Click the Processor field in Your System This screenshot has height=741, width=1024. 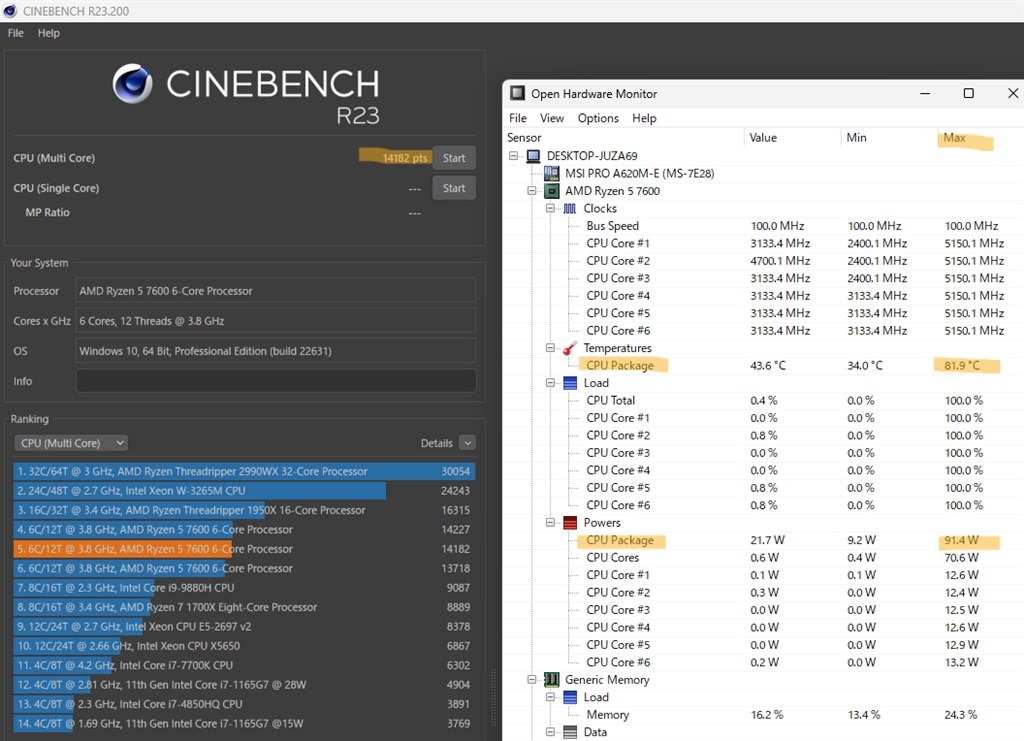pos(276,291)
